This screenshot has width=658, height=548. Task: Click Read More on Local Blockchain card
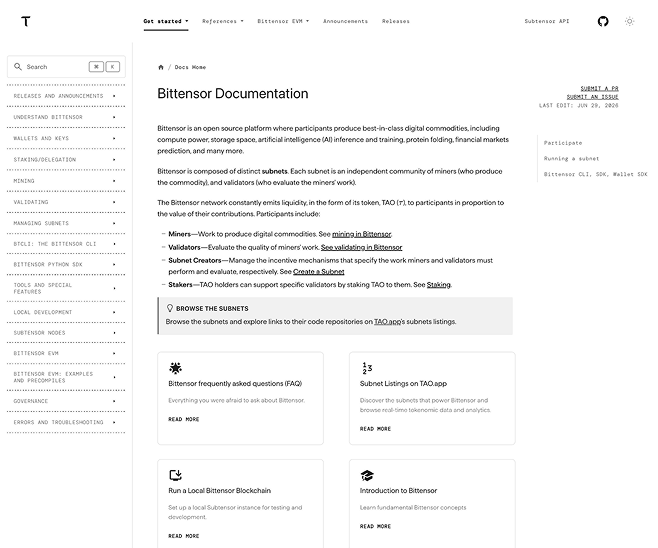pyautogui.click(x=184, y=536)
